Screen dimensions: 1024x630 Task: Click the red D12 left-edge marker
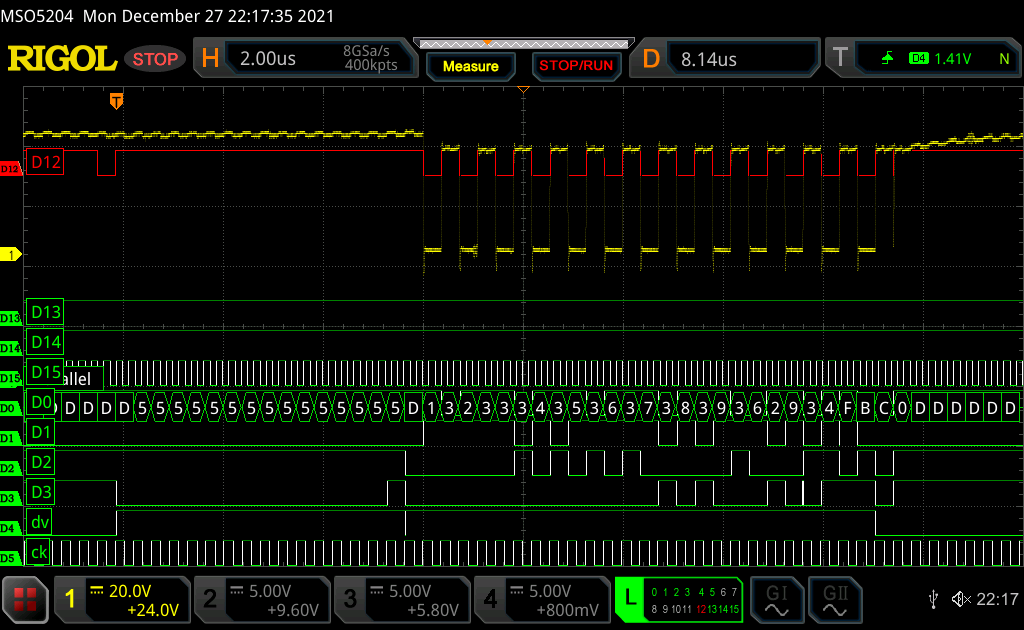point(10,169)
